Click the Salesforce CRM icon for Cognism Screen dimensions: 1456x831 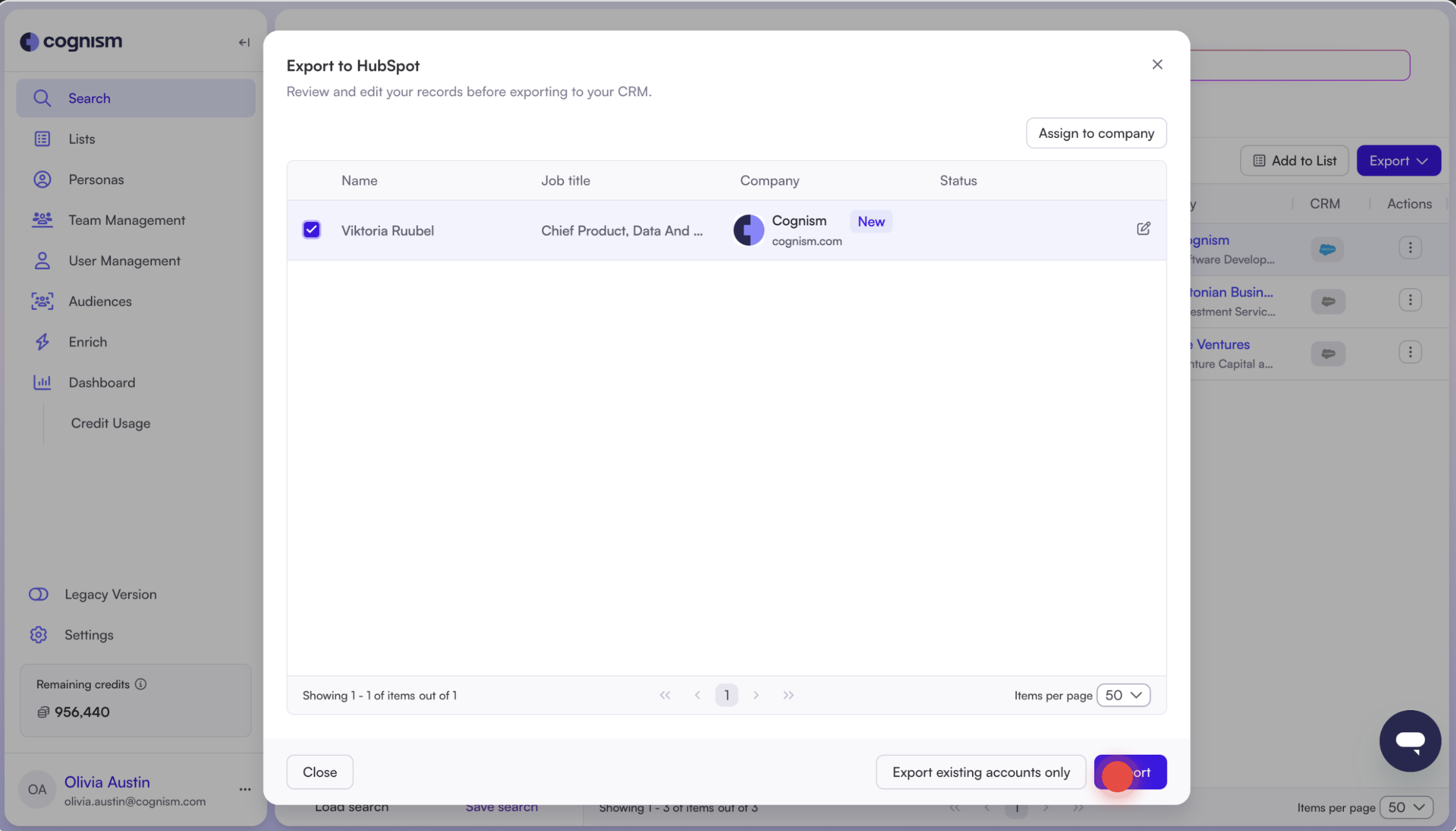1327,249
